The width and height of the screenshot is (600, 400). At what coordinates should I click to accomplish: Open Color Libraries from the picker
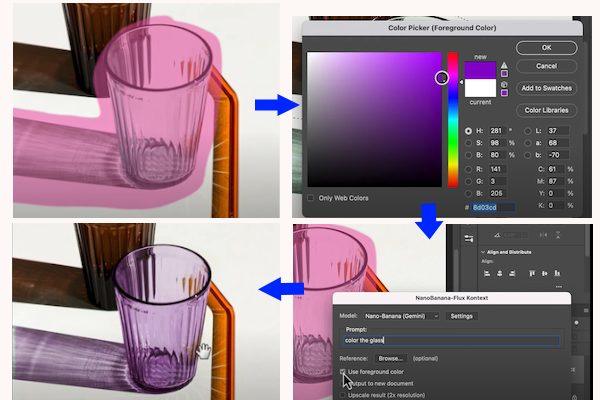tap(546, 110)
